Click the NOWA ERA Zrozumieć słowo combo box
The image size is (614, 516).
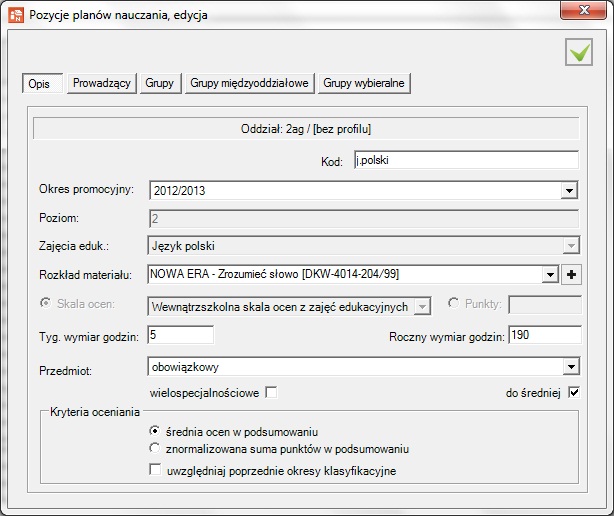353,274
